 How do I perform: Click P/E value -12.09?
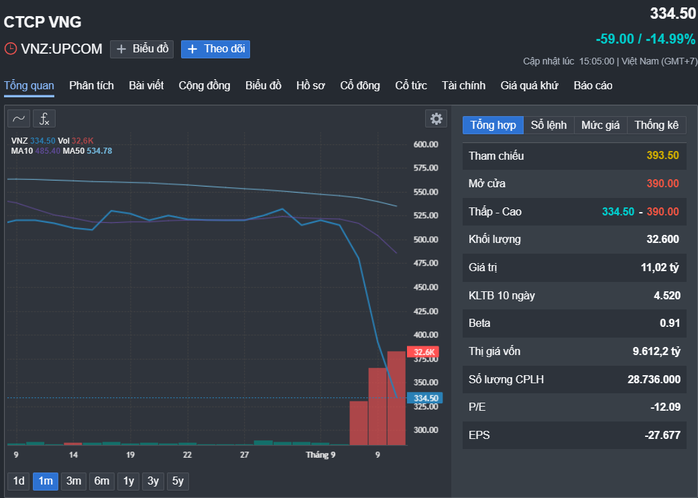pyautogui.click(x=666, y=407)
